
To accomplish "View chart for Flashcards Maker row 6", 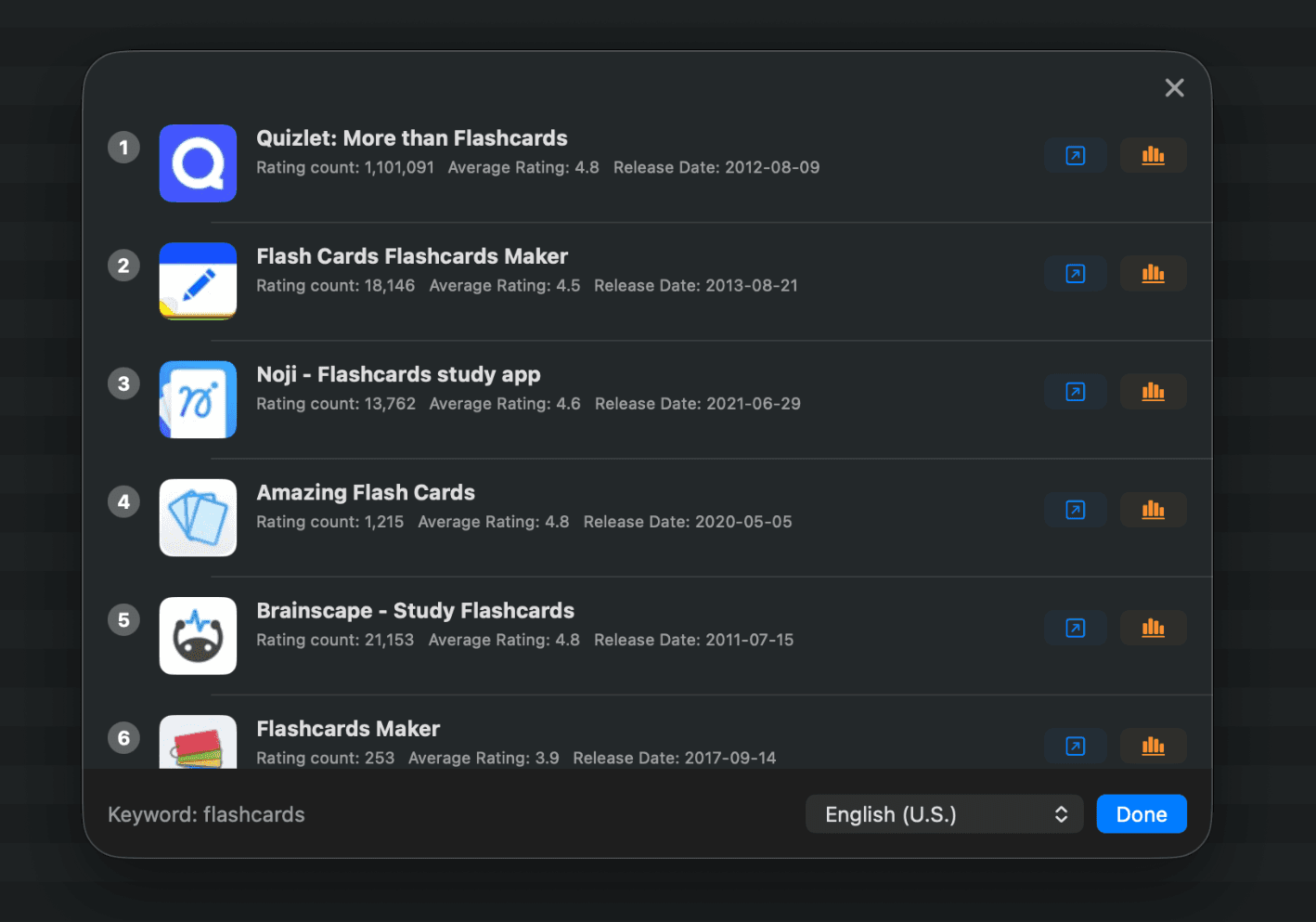I will pyautogui.click(x=1153, y=746).
